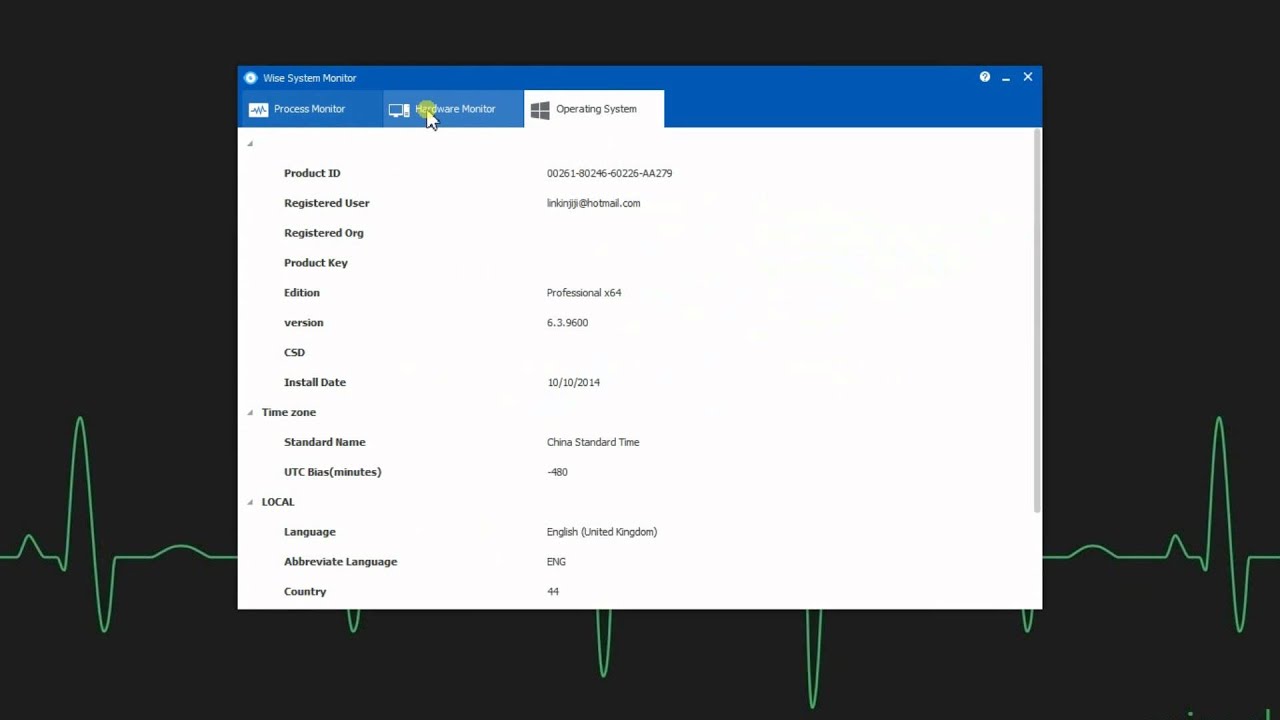Select the Country row label

click(305, 592)
